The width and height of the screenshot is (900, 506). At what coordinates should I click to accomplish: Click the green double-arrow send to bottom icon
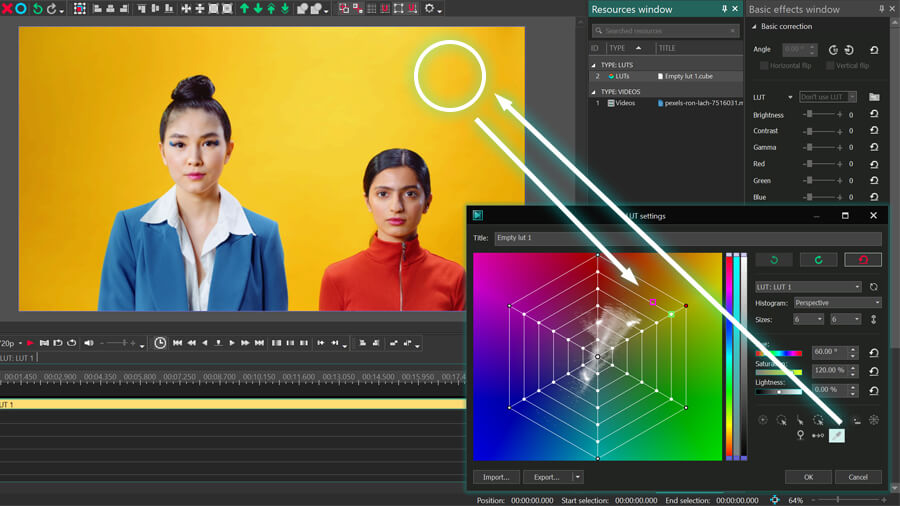click(x=285, y=9)
